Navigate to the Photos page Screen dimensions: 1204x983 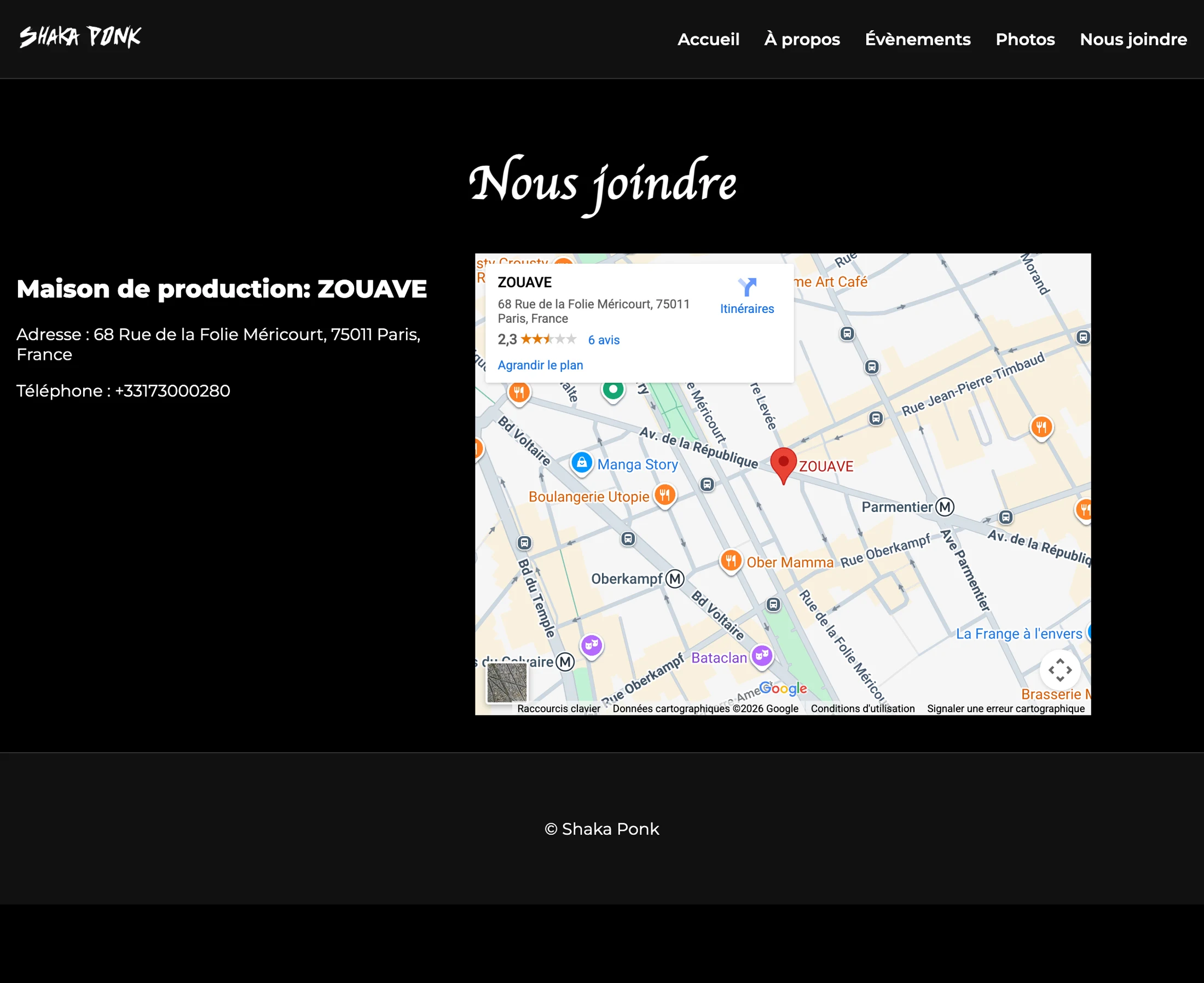[x=1025, y=39]
